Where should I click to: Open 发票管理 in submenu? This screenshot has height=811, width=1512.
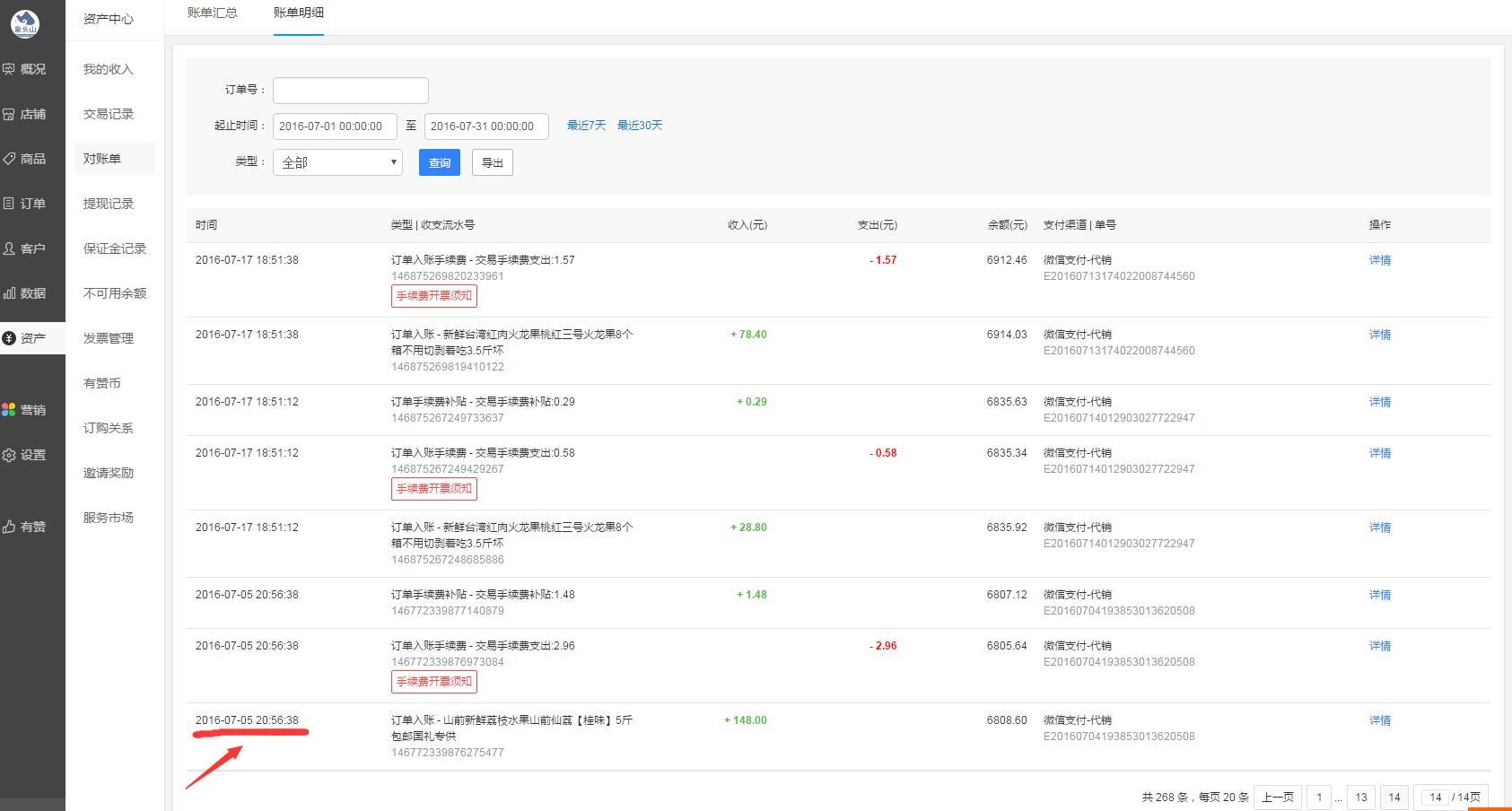(109, 338)
